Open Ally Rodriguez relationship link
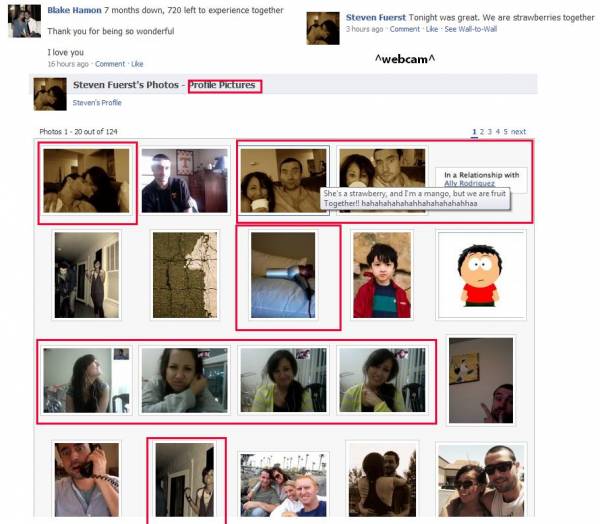Viewport: 600px width, 524px height. 470,184
